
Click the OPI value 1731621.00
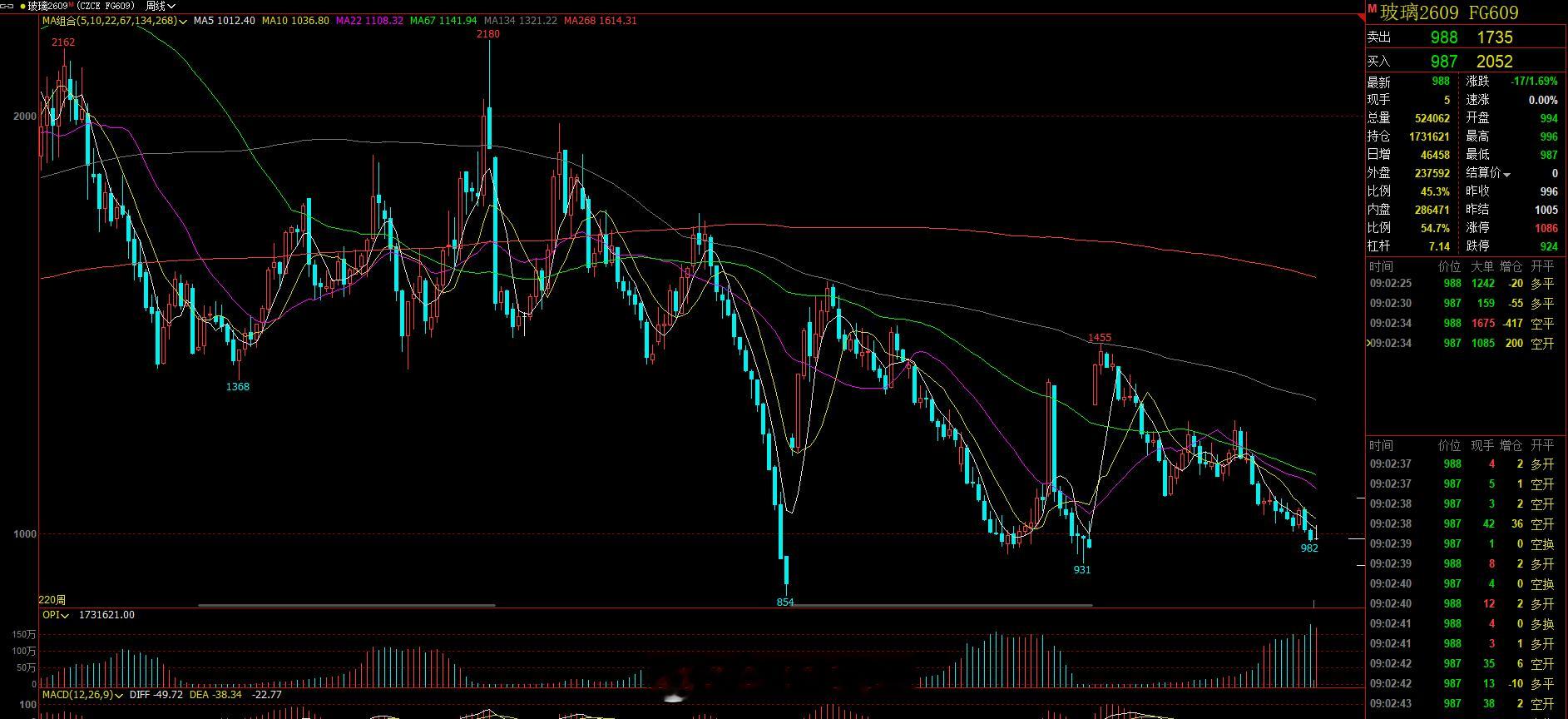click(x=106, y=615)
